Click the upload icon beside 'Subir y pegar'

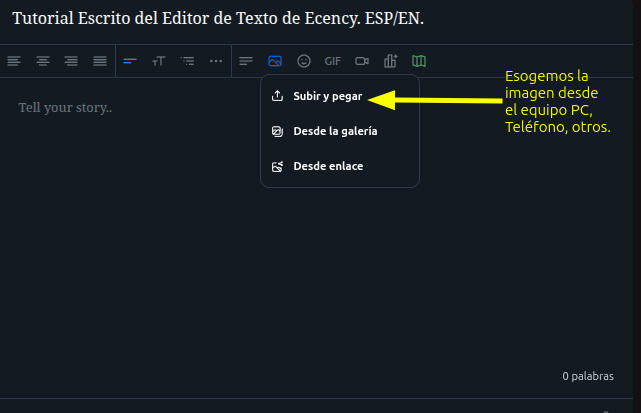click(x=277, y=96)
